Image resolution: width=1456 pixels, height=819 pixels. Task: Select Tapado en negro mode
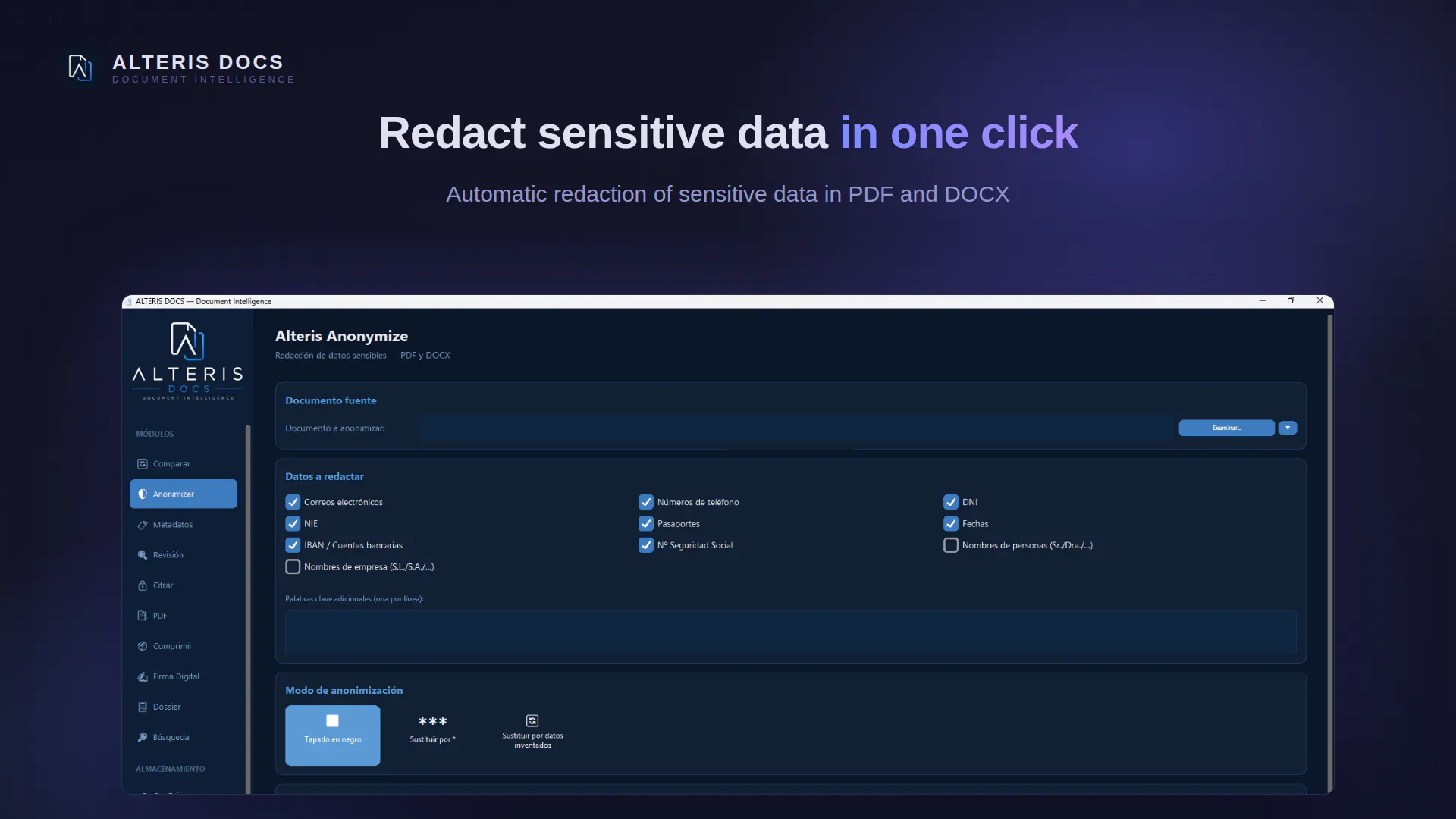click(332, 736)
